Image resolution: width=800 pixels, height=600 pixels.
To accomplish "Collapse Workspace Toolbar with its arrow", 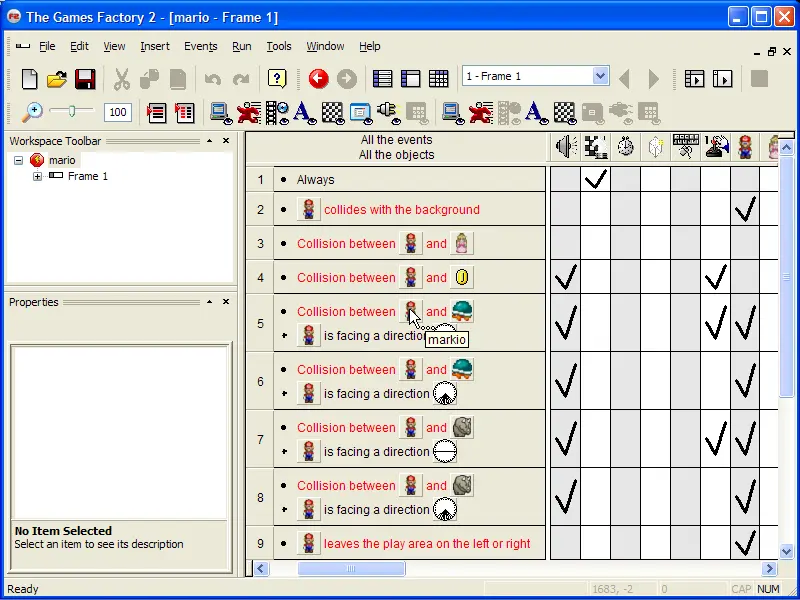I will point(210,141).
